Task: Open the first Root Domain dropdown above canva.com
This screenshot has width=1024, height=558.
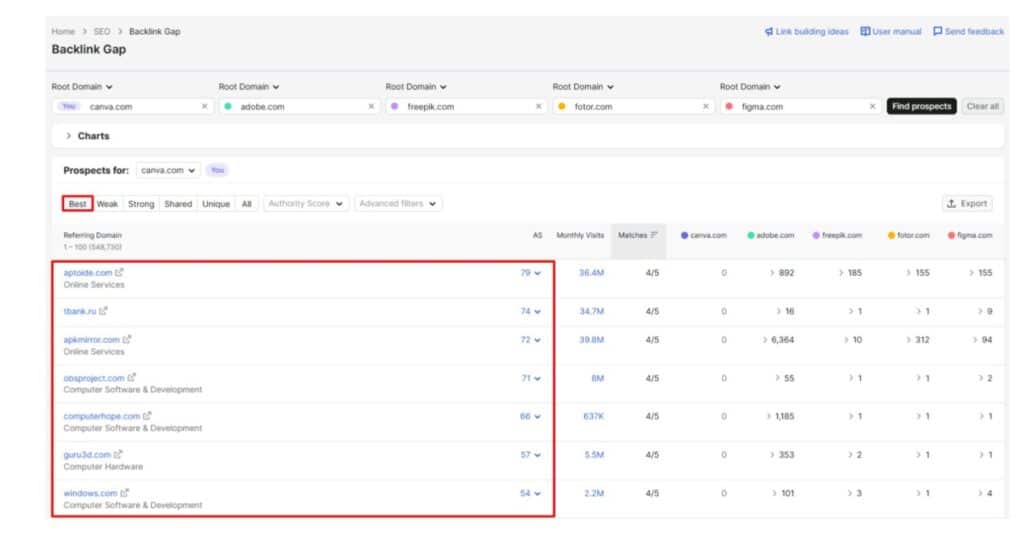Action: [x=82, y=87]
